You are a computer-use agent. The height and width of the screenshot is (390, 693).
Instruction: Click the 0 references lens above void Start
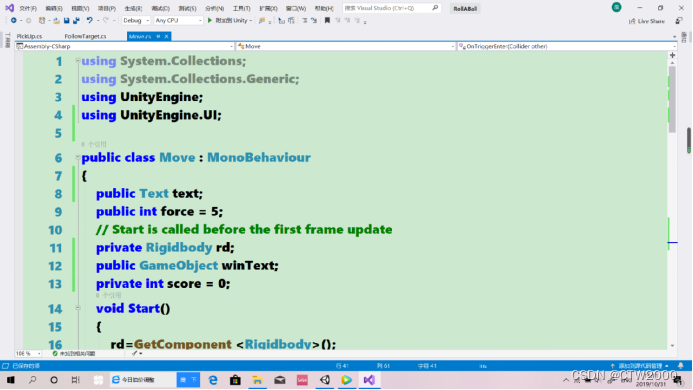109,295
